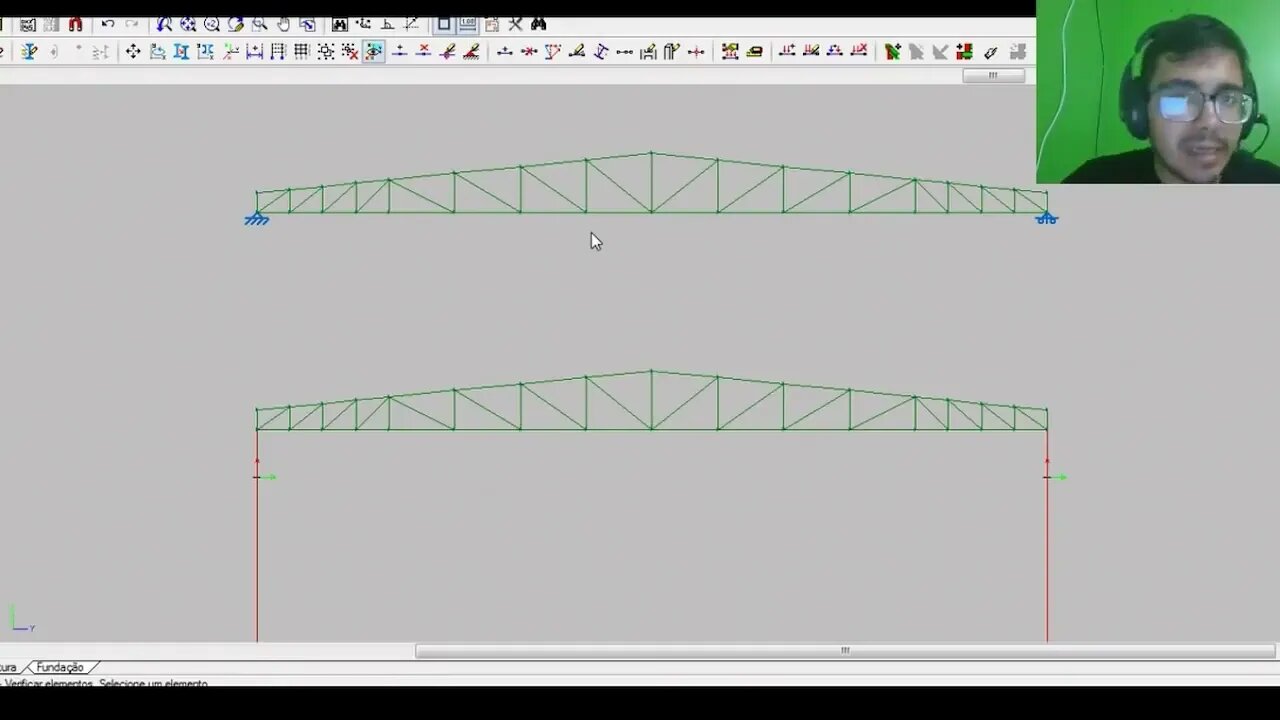Choose the blue I-beam profile icon
Viewport: 1280px width, 720px height.
[181, 51]
